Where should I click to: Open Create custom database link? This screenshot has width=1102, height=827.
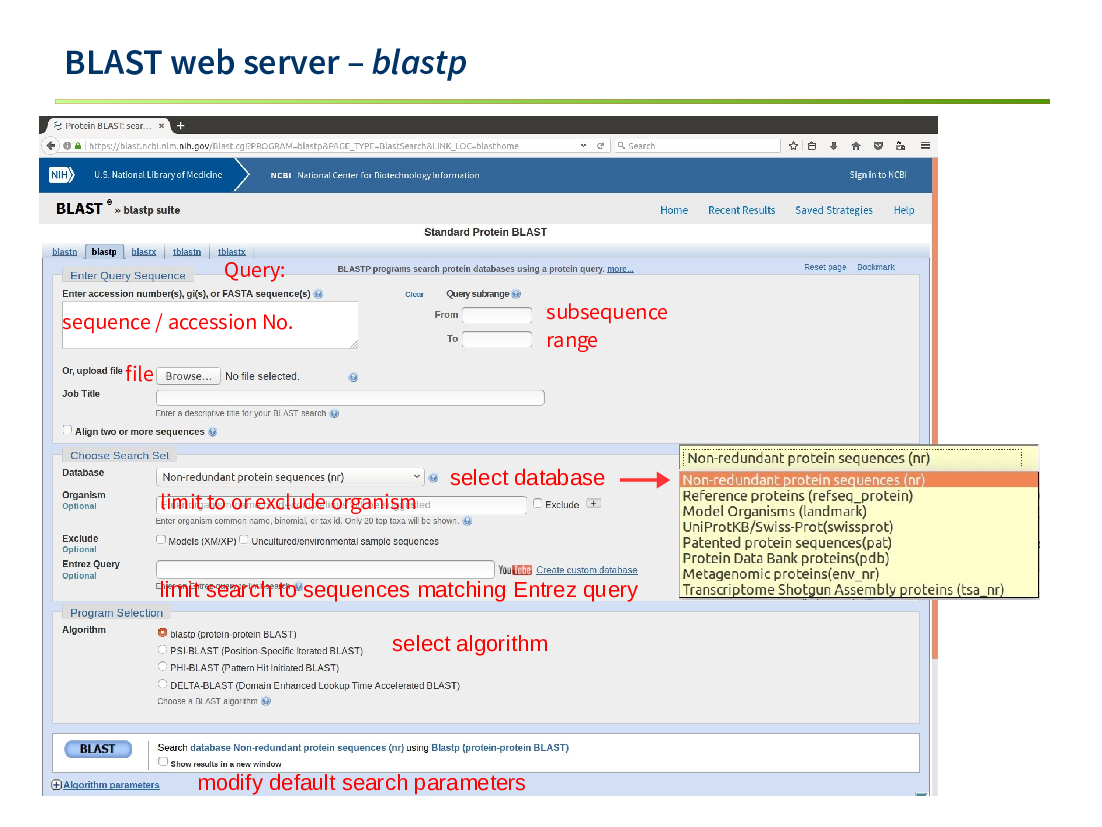tap(587, 570)
